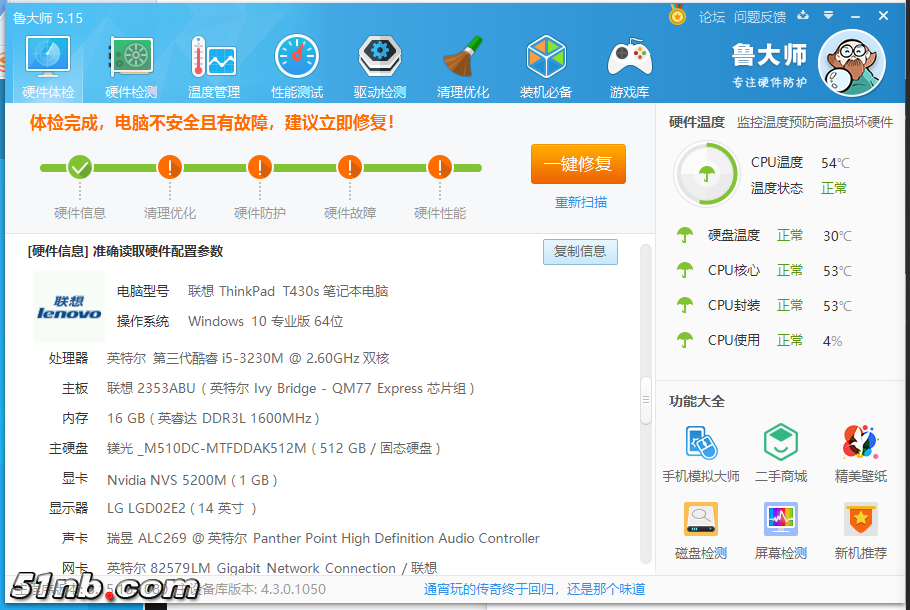
Task: Click the hardware info list scrollbar
Action: coord(646,400)
